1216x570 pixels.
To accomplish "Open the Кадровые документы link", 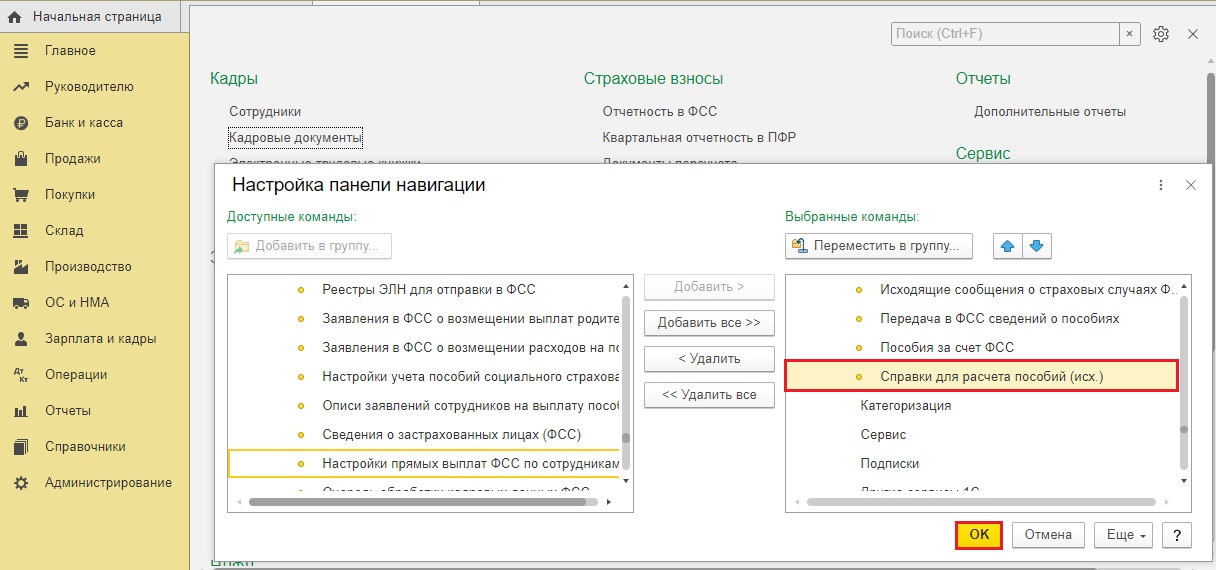I will (x=295, y=138).
